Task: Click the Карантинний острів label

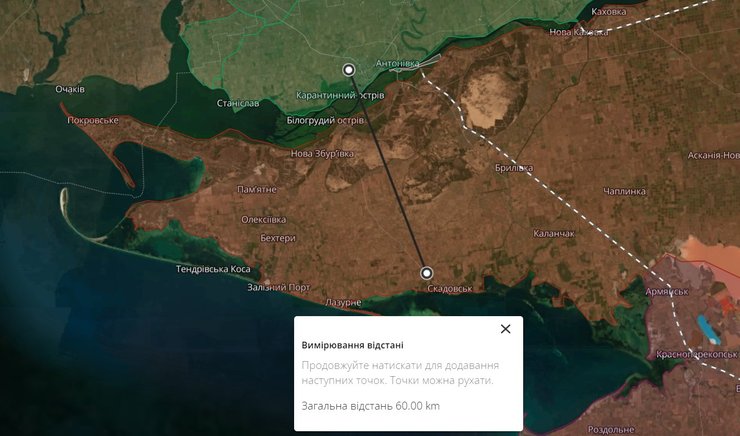Action: coord(340,95)
